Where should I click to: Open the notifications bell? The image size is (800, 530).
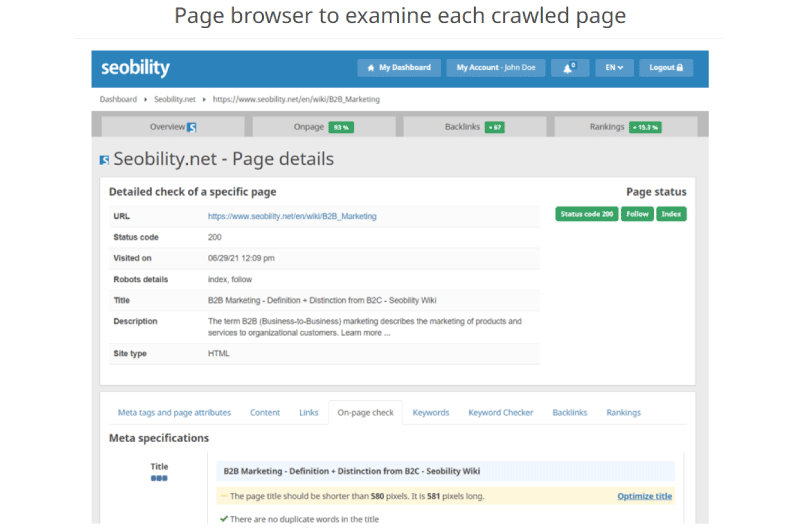[x=569, y=67]
